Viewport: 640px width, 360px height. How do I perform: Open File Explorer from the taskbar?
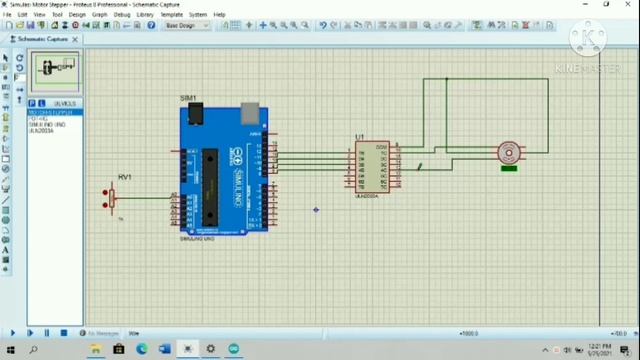click(96, 349)
